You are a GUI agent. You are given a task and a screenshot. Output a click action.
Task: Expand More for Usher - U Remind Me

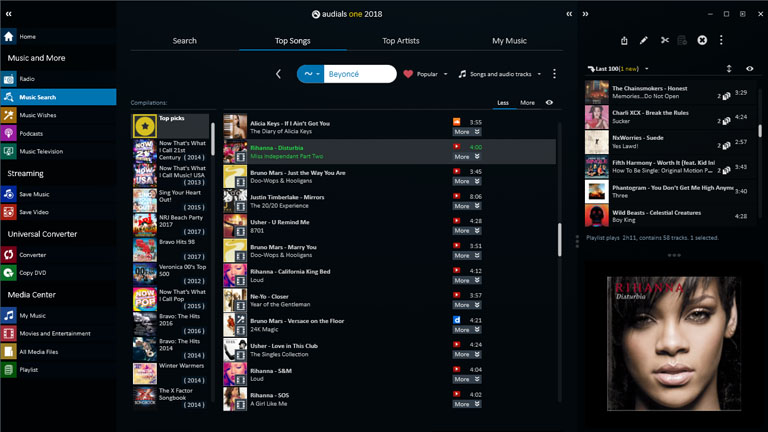[466, 231]
